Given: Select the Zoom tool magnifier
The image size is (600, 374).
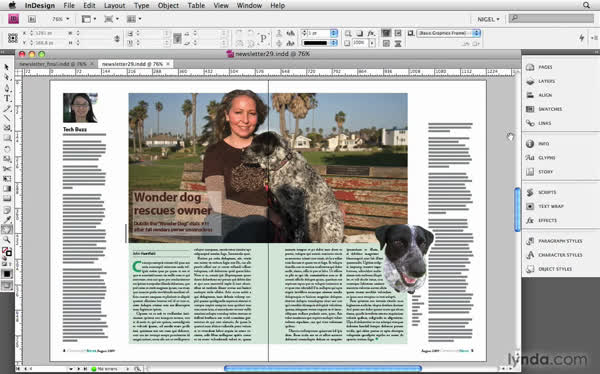Looking at the screenshot, I should [7, 240].
